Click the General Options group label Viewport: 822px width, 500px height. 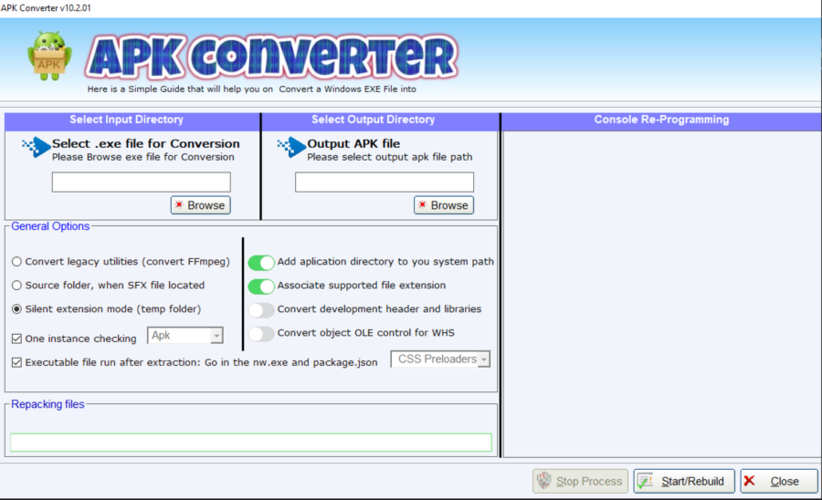pyautogui.click(x=50, y=226)
